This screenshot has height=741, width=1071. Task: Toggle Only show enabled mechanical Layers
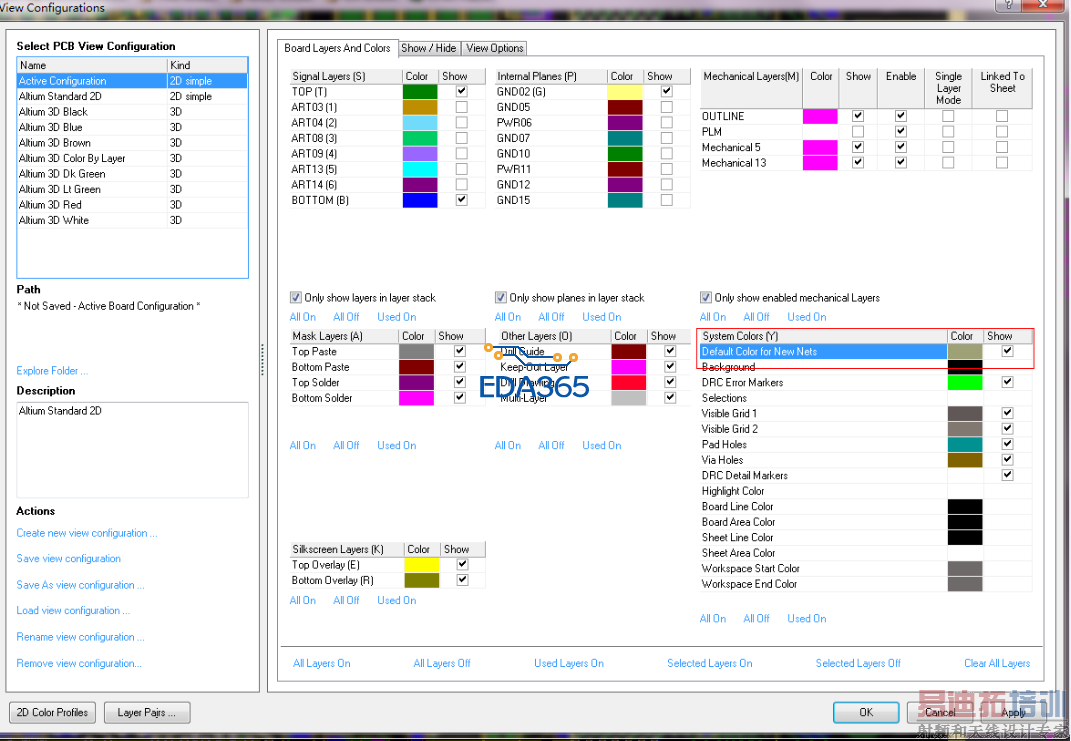click(x=706, y=298)
